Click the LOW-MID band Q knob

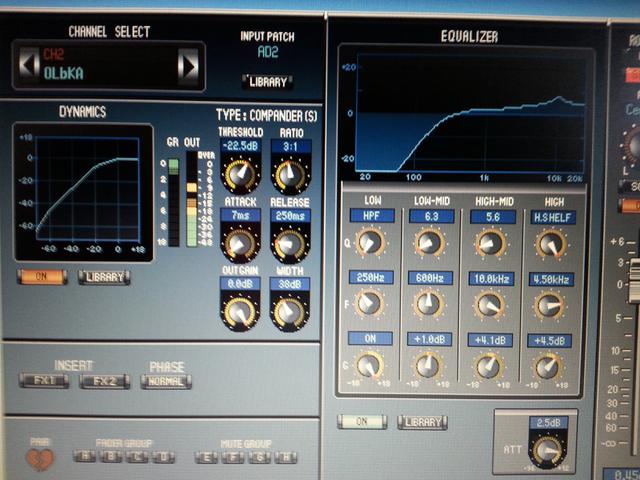430,243
